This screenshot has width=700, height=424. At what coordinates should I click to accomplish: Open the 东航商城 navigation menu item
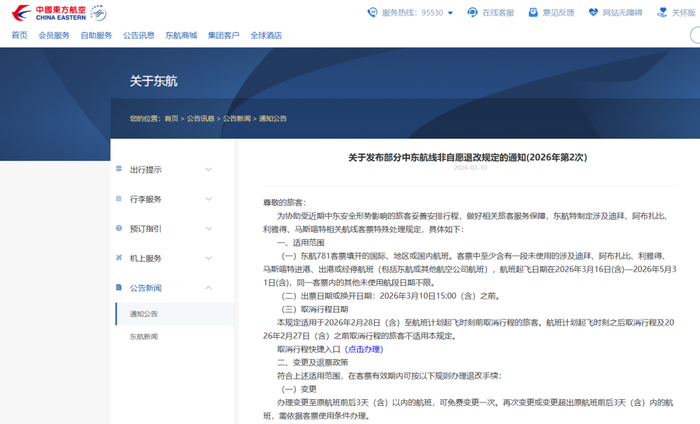[x=181, y=35]
